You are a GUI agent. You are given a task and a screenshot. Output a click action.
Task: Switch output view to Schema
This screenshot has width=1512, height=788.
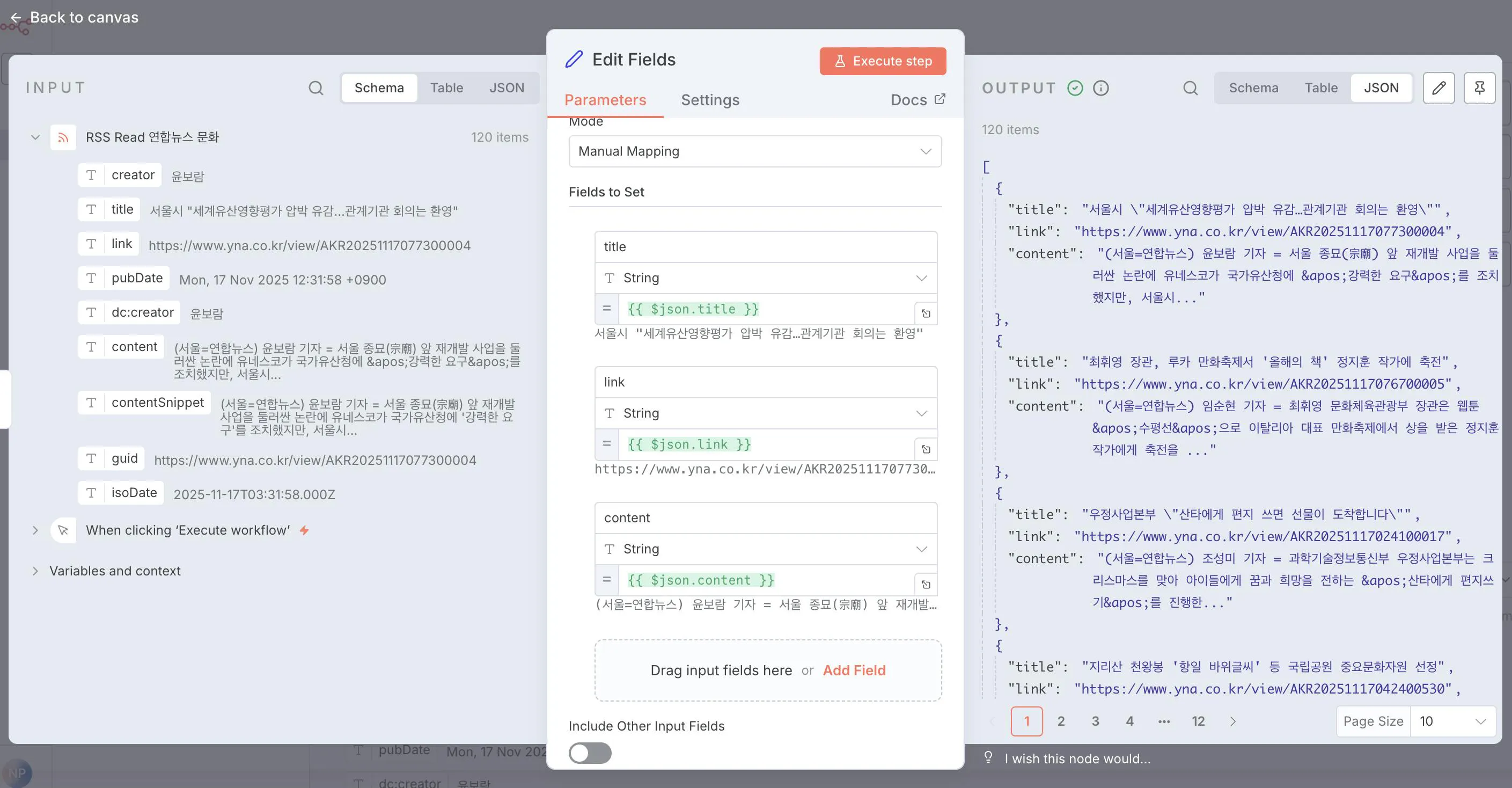[x=1253, y=88]
